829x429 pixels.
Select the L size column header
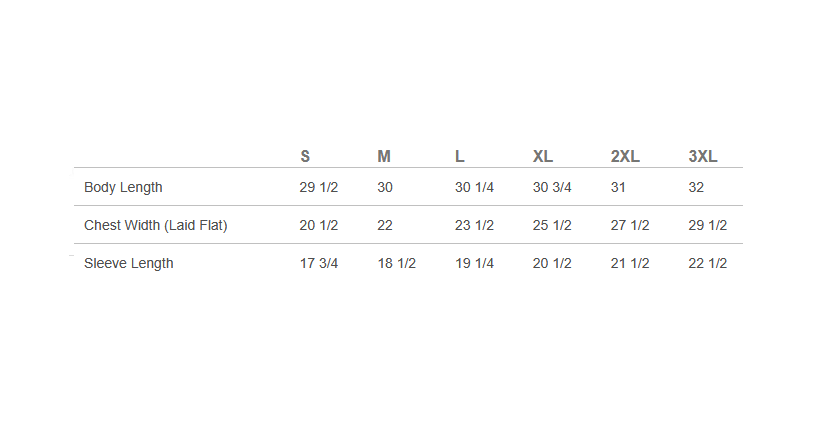[x=460, y=156]
